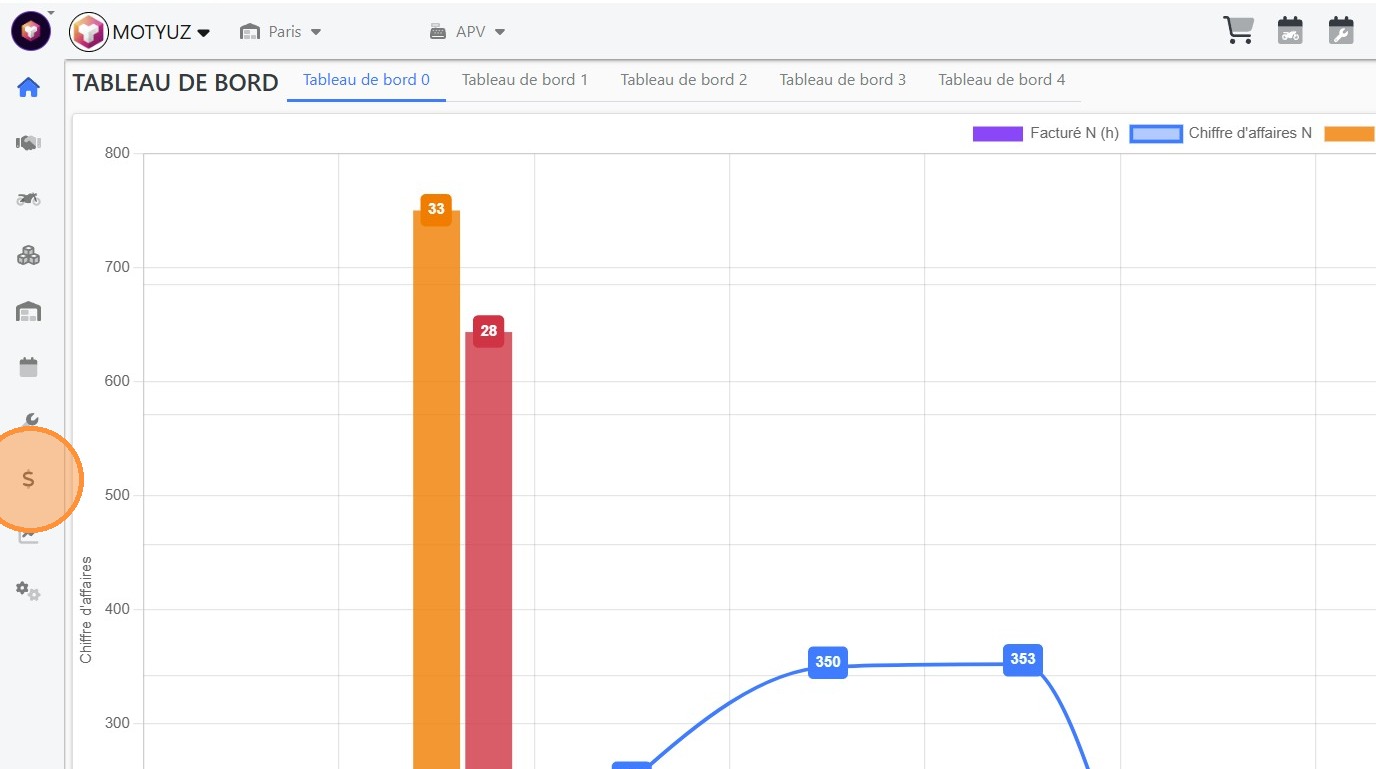
Task: Open the shopping cart
Action: pyautogui.click(x=1239, y=31)
